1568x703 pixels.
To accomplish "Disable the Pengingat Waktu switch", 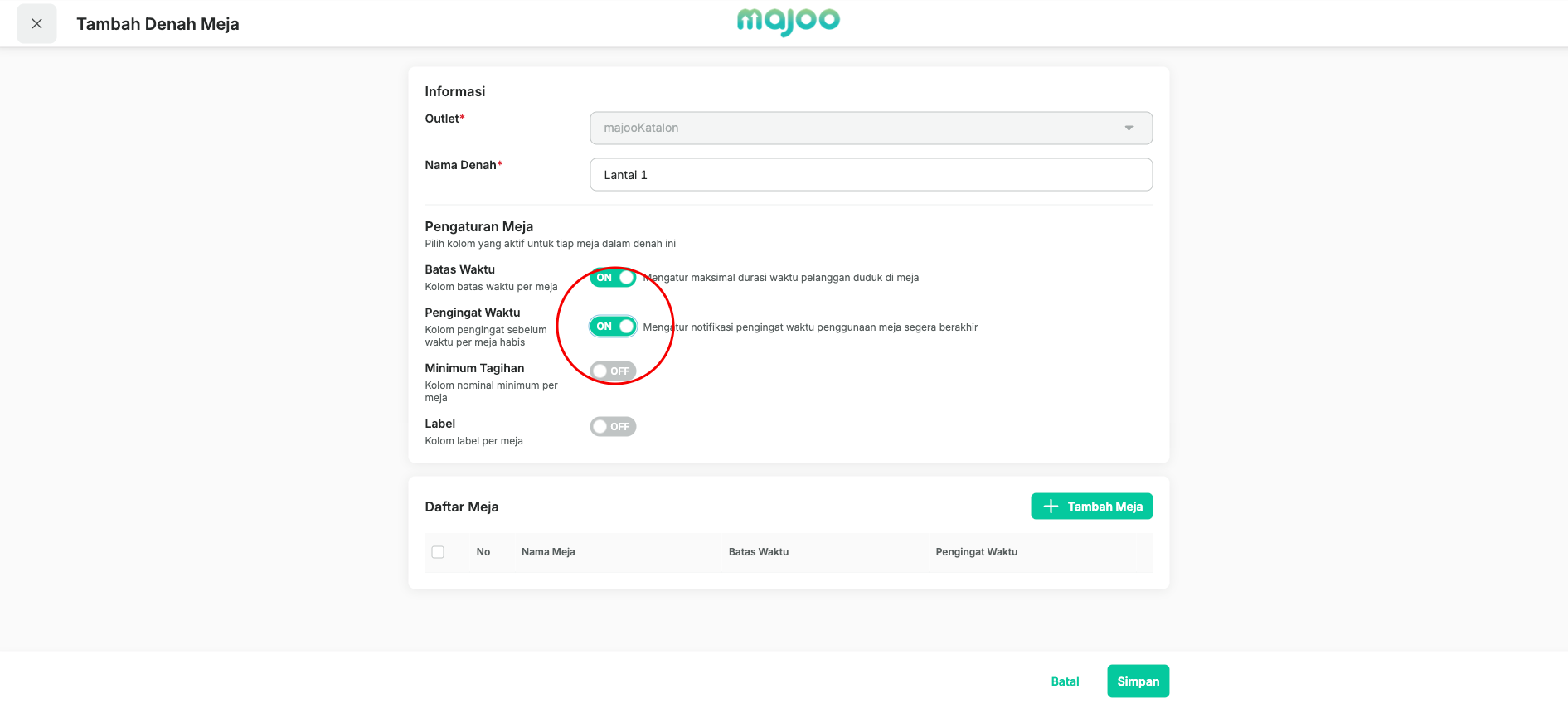I will (x=614, y=327).
